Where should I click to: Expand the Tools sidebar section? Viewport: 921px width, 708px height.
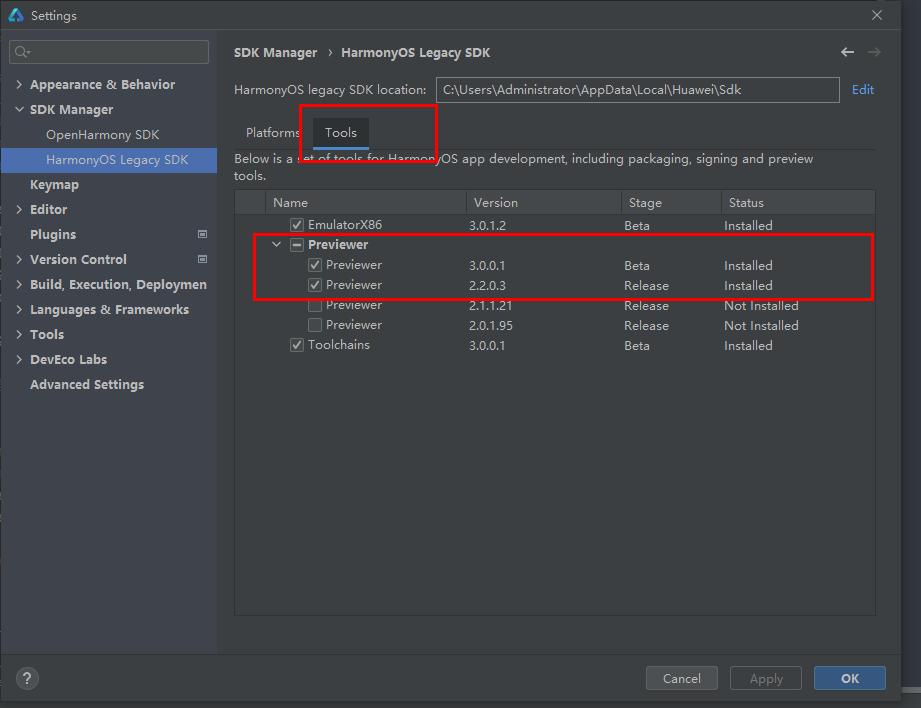(x=19, y=334)
